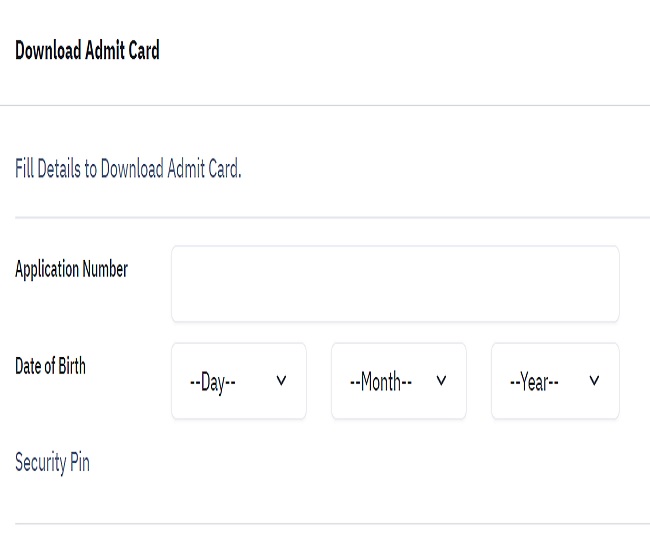Click the word 'Number' in application label
This screenshot has width=650, height=540.
click(x=104, y=269)
